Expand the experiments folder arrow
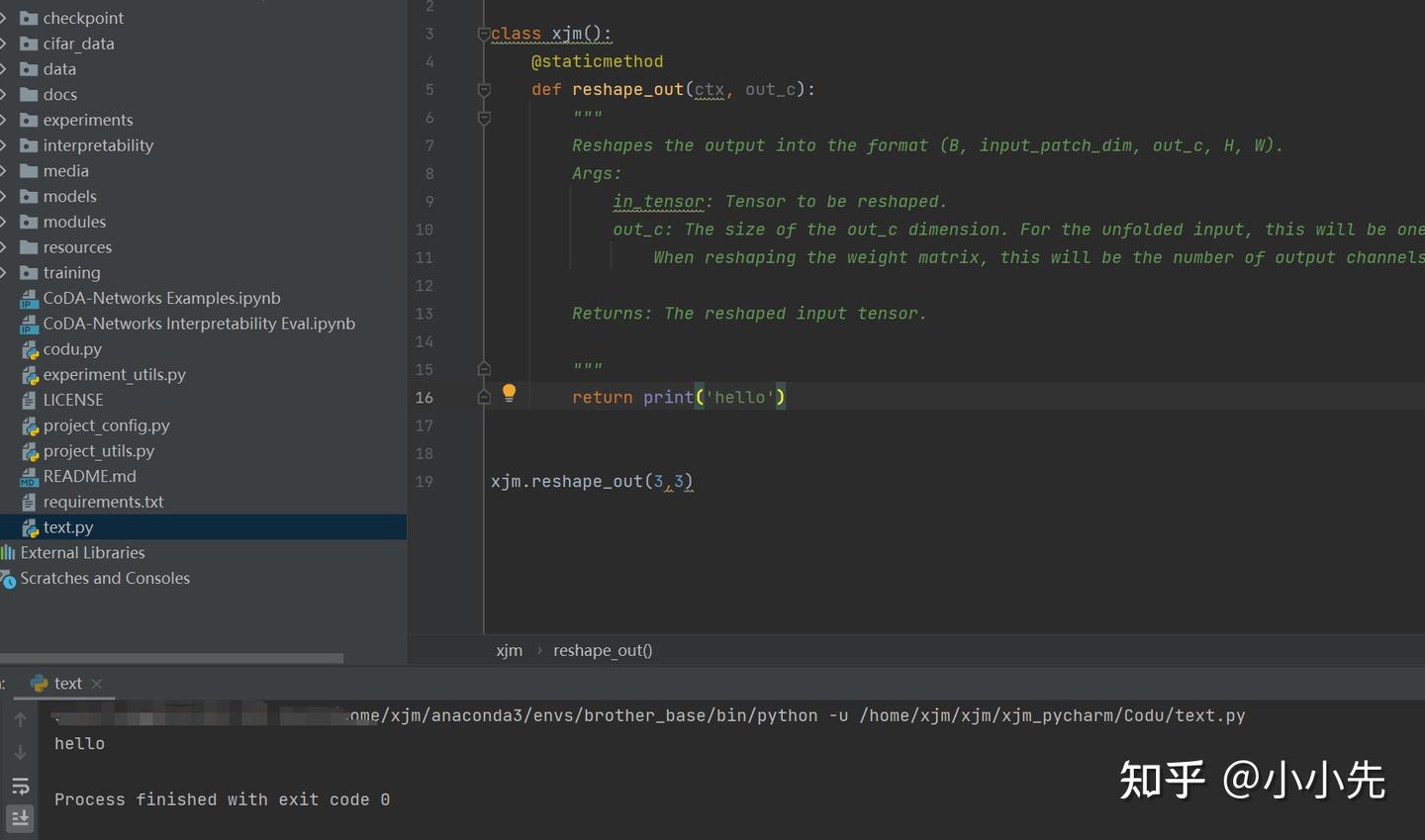Image resolution: width=1425 pixels, height=840 pixels. point(4,120)
